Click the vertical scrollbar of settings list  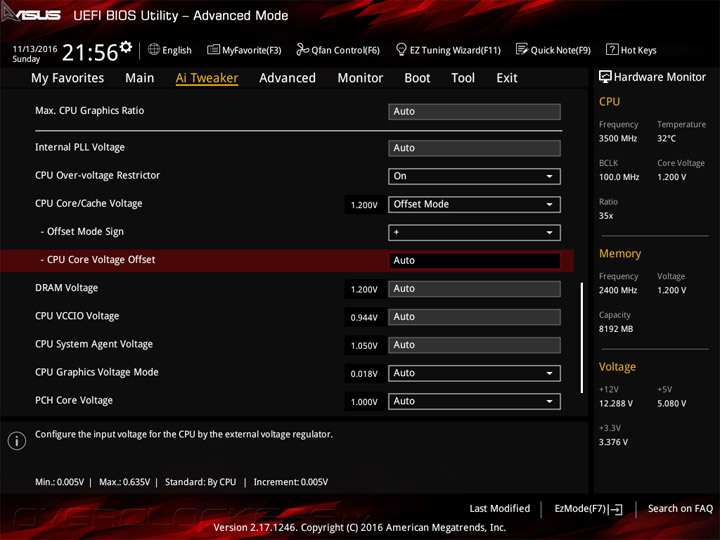[582, 338]
